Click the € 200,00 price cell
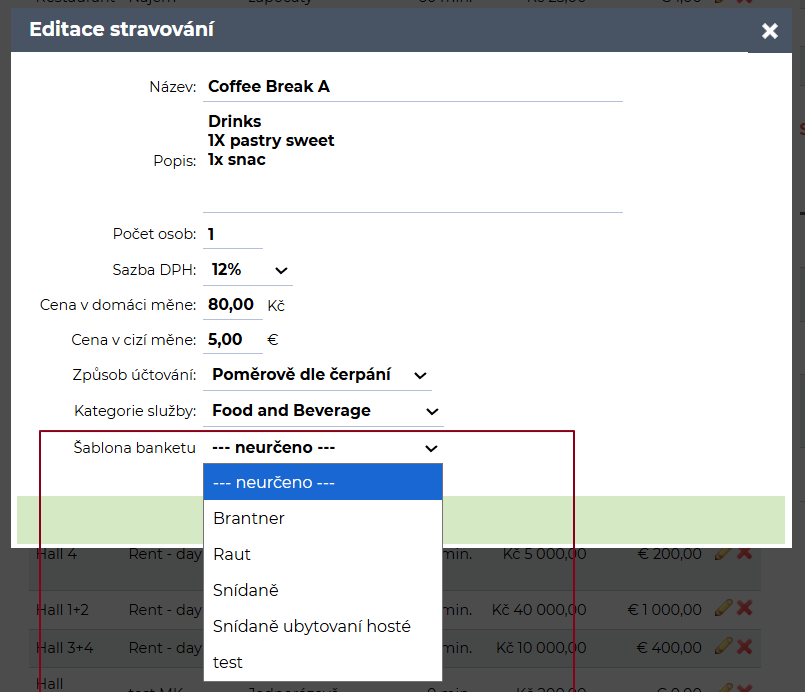 pyautogui.click(x=669, y=554)
